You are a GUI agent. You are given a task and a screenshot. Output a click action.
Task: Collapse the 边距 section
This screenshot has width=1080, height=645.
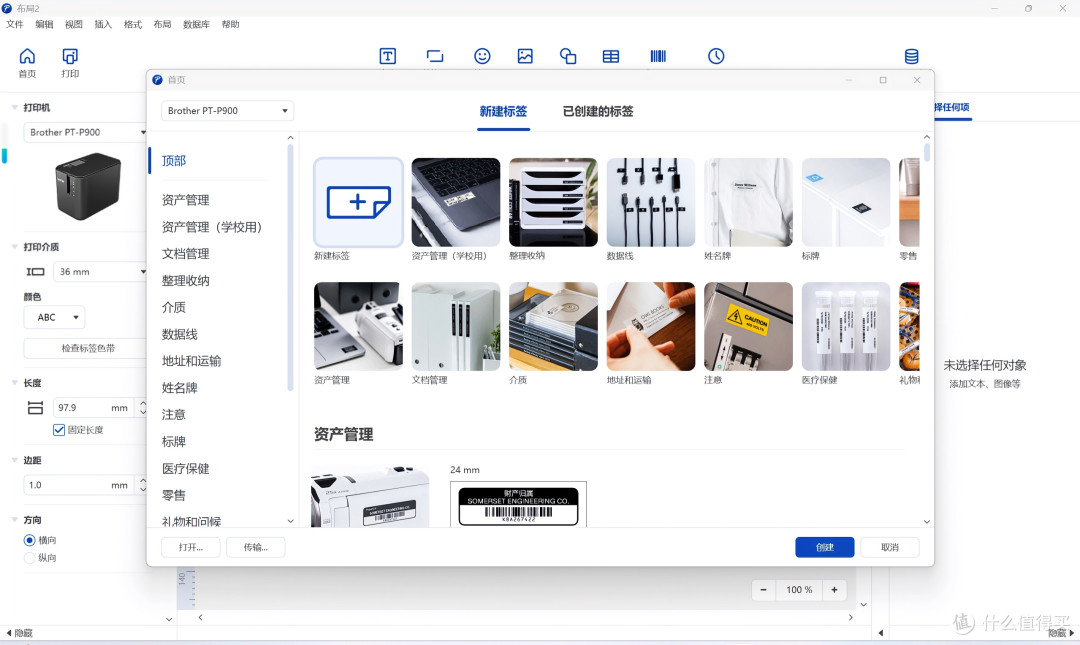pyautogui.click(x=14, y=460)
